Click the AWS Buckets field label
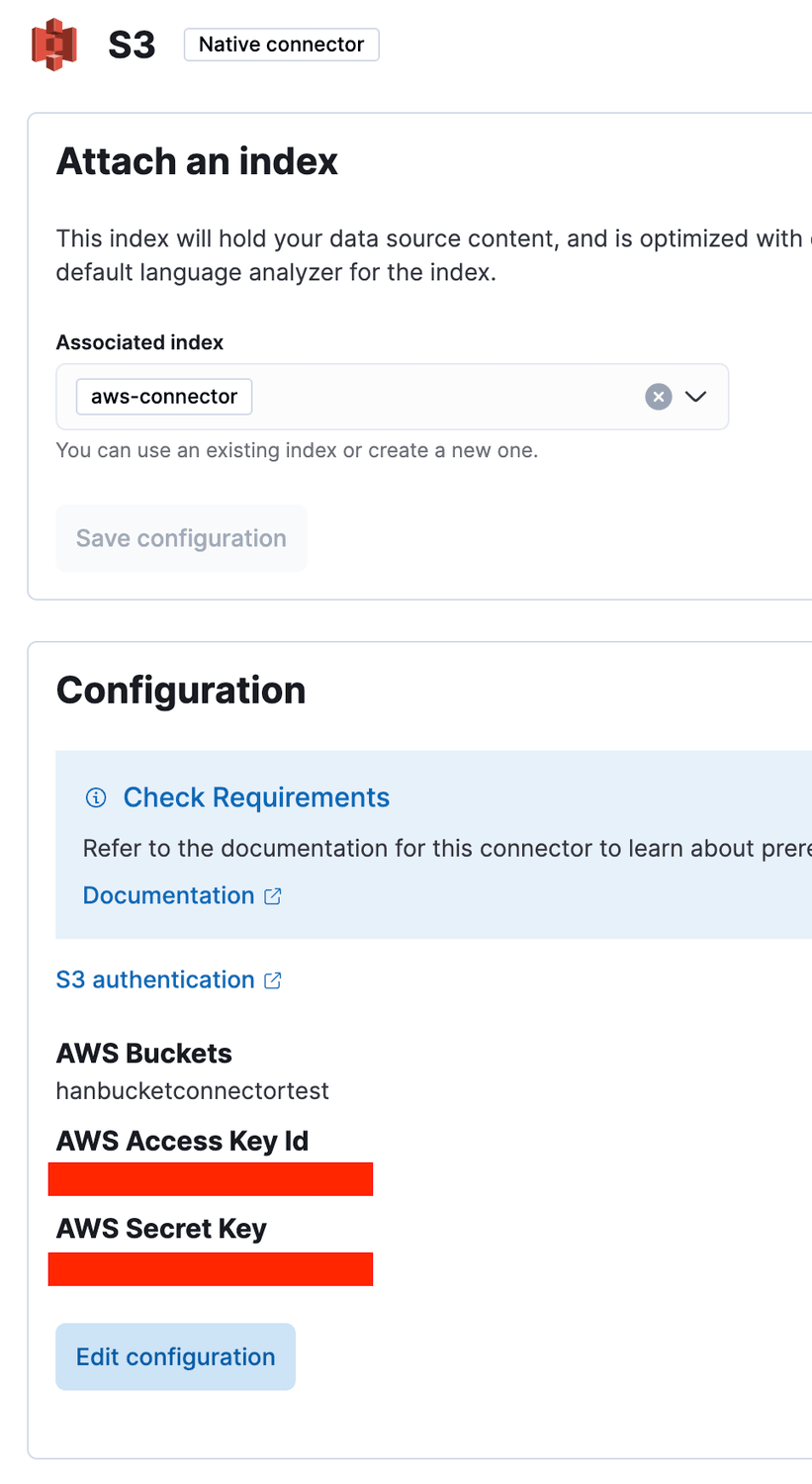The width and height of the screenshot is (812, 1484). click(144, 1054)
